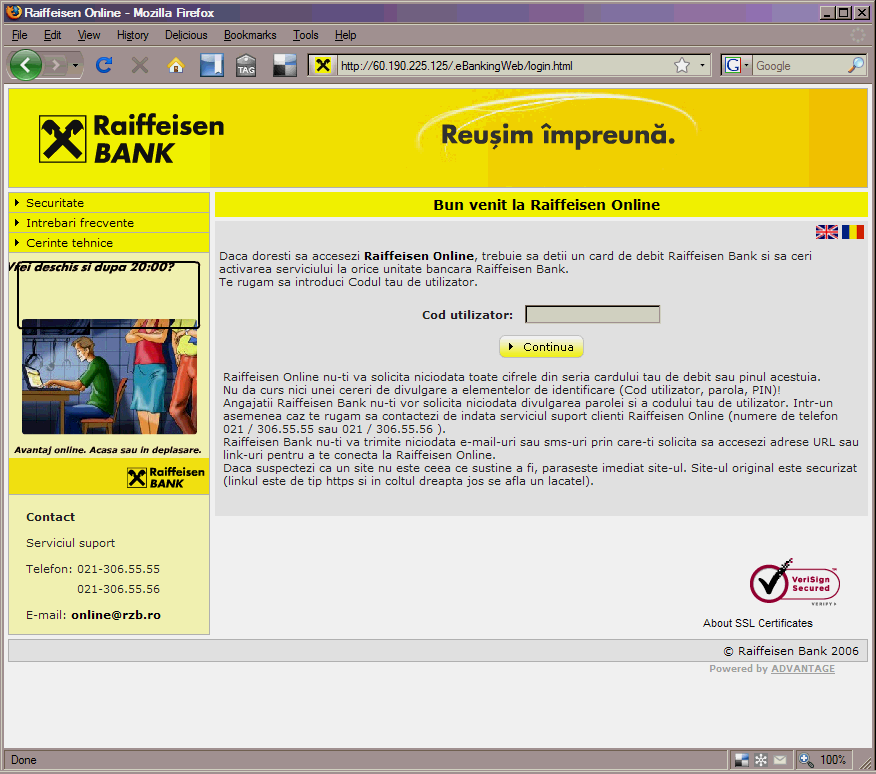Click the Raiffeisen site favicon in address bar
This screenshot has height=774, width=876.
click(x=322, y=65)
